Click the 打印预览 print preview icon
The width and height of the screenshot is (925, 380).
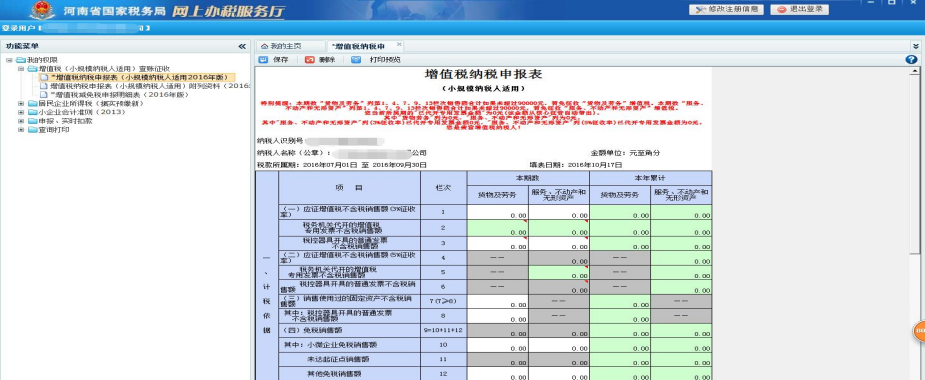pos(356,60)
